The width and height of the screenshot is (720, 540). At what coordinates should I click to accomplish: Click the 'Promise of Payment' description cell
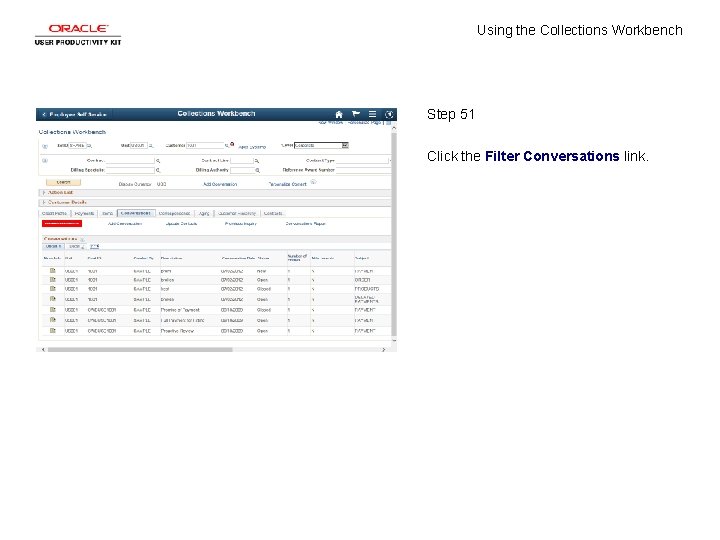pos(180,310)
